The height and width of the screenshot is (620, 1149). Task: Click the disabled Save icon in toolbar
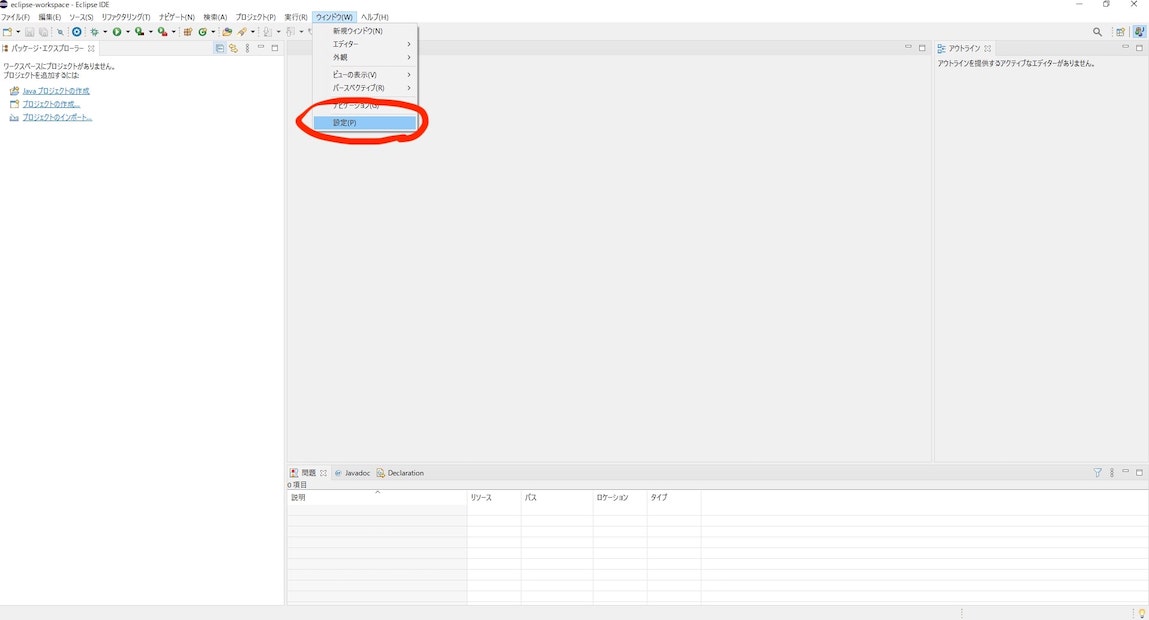(x=29, y=32)
